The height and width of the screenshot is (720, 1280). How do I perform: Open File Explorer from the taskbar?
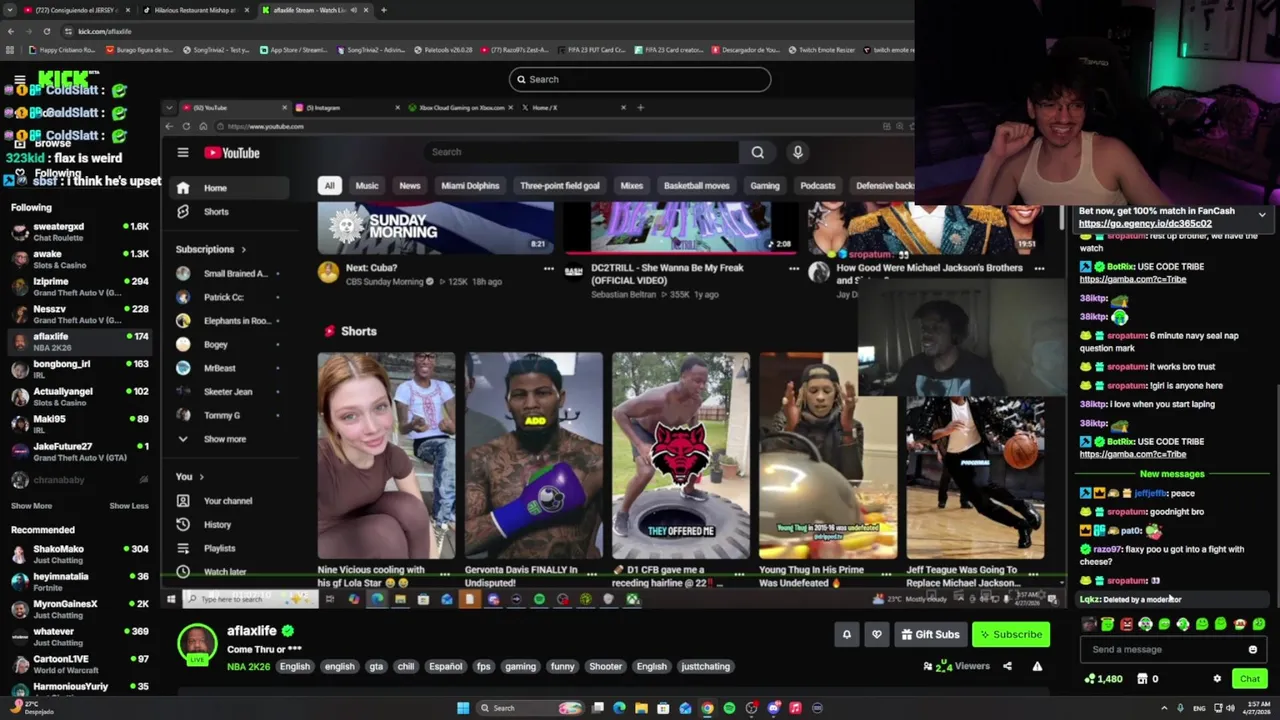coord(641,708)
